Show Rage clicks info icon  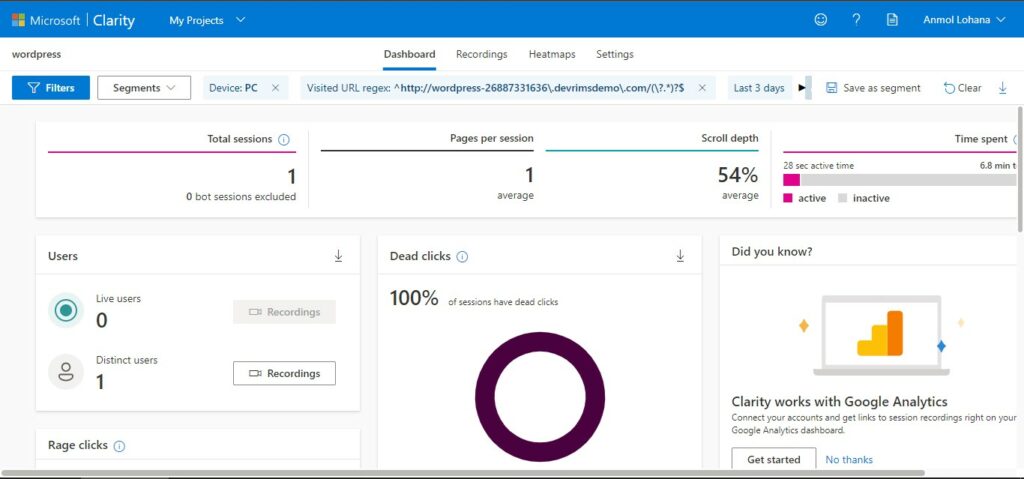120,446
